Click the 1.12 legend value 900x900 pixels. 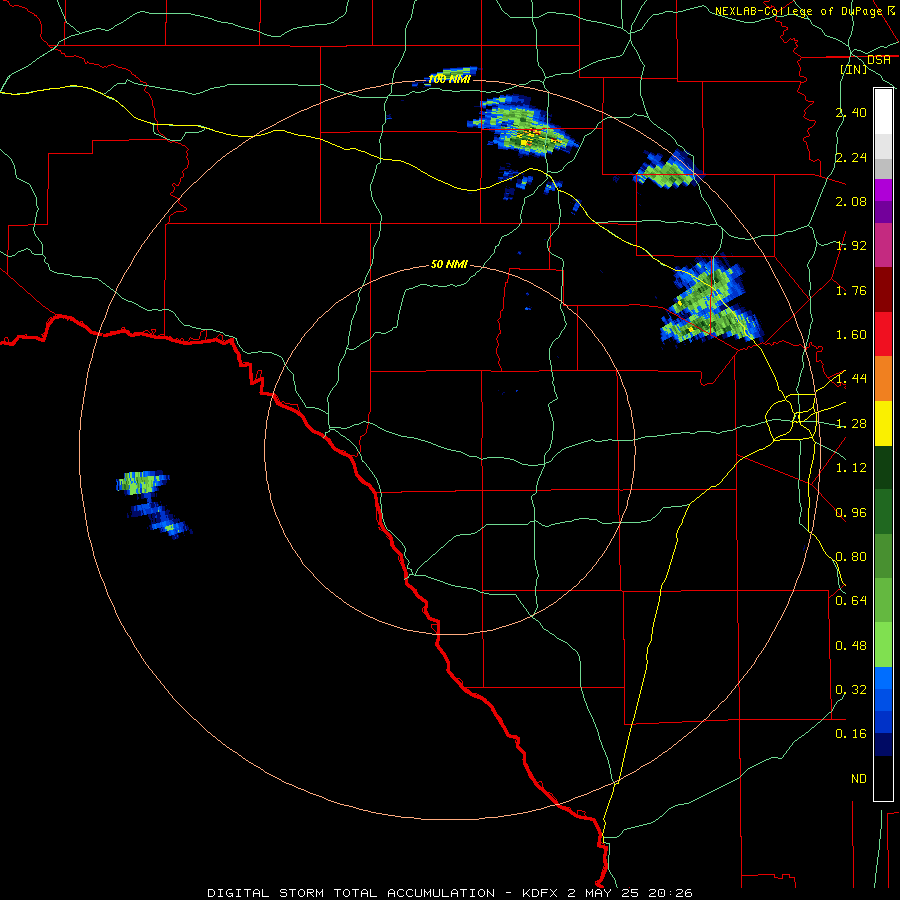[851, 468]
